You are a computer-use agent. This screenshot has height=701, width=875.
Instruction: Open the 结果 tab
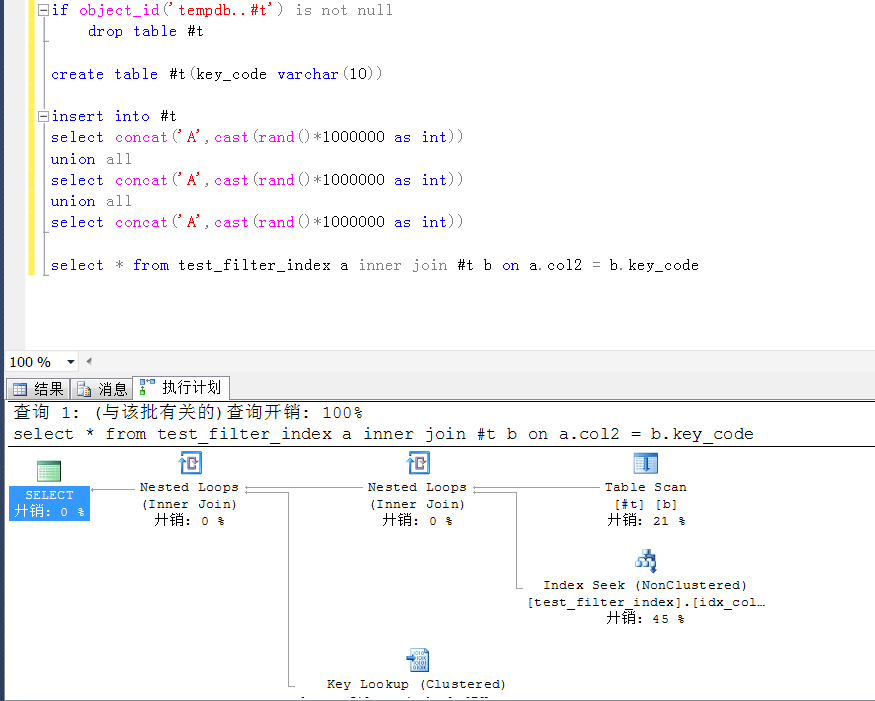(x=38, y=389)
